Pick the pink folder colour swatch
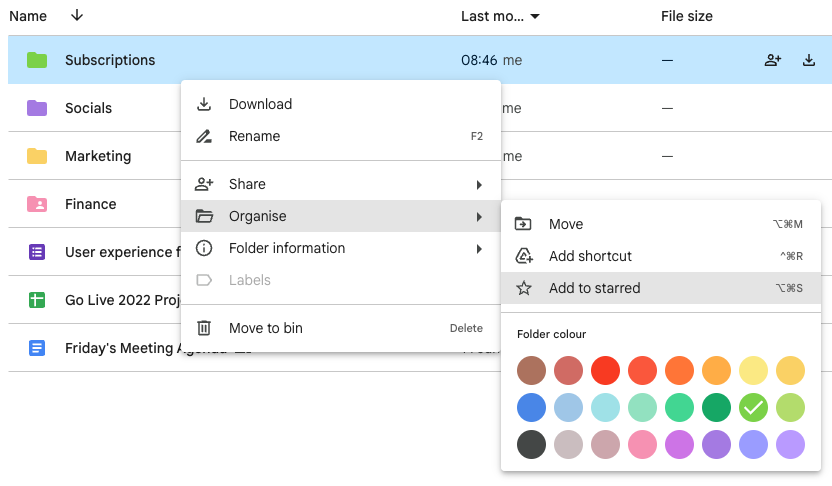The height and width of the screenshot is (486, 832). click(643, 445)
